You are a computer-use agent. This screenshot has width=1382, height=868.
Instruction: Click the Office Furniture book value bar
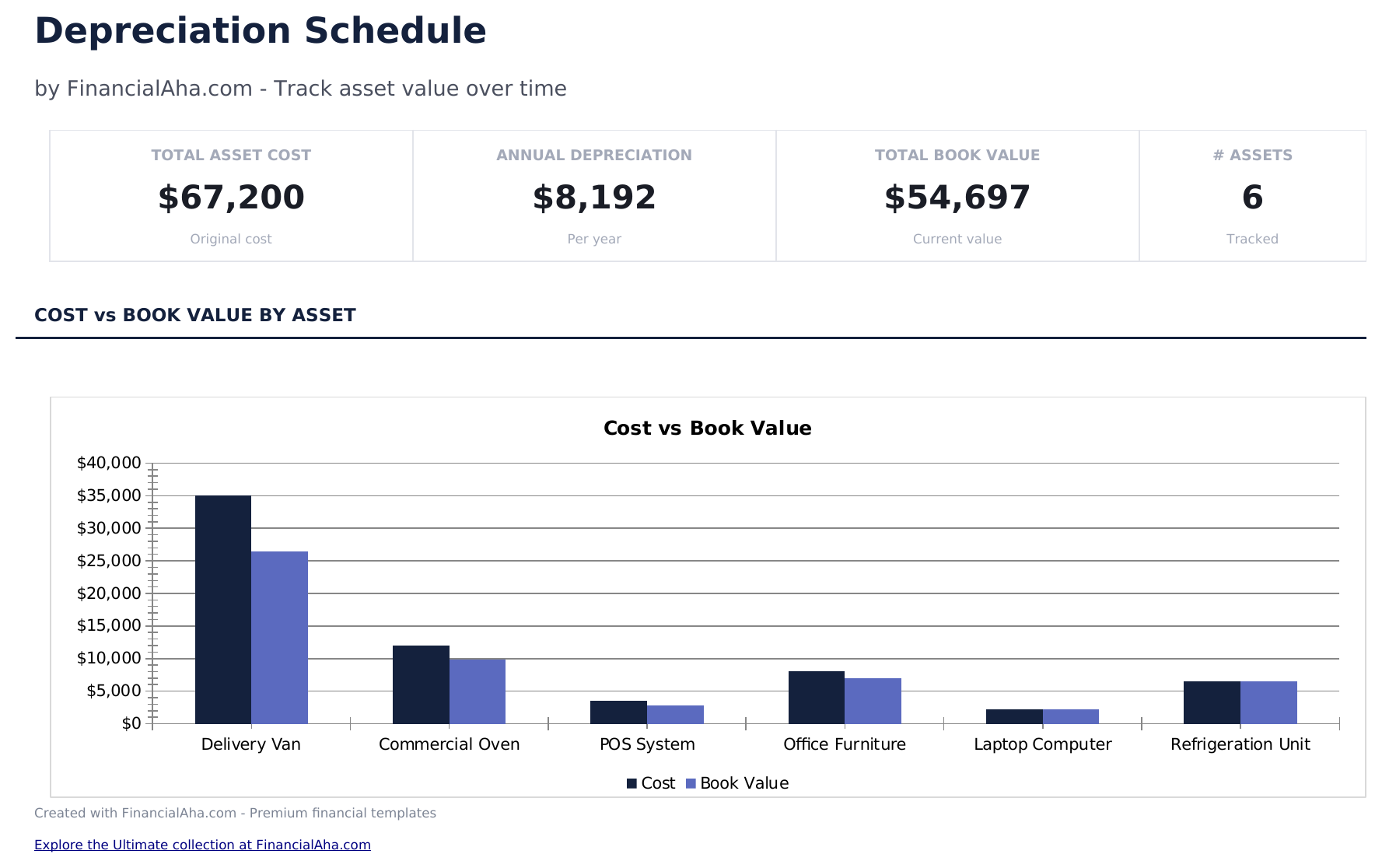tap(873, 701)
